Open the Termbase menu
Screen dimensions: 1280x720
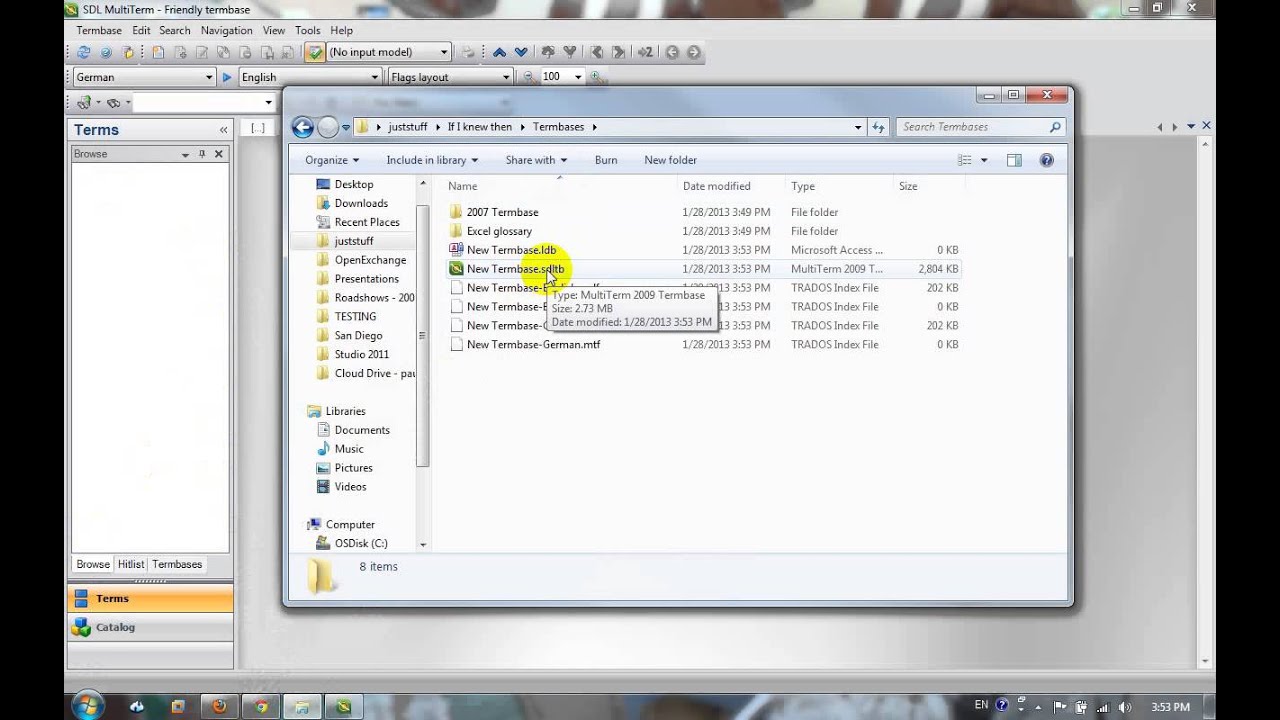click(99, 31)
